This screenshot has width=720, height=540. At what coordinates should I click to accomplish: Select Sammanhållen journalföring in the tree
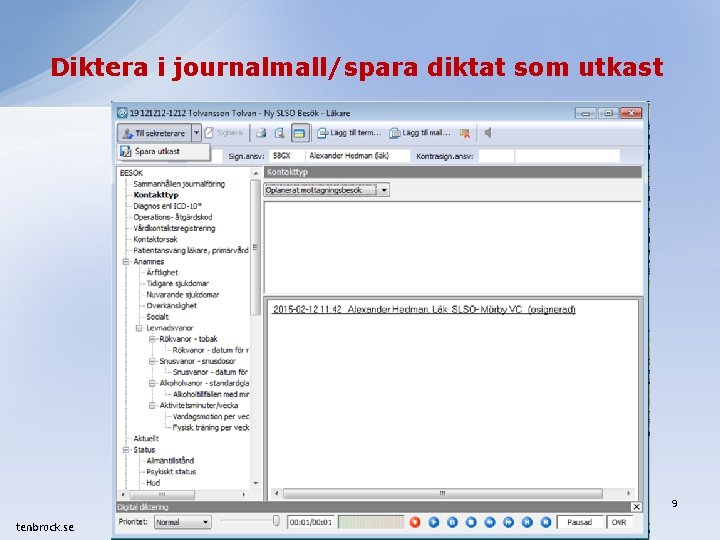179,184
